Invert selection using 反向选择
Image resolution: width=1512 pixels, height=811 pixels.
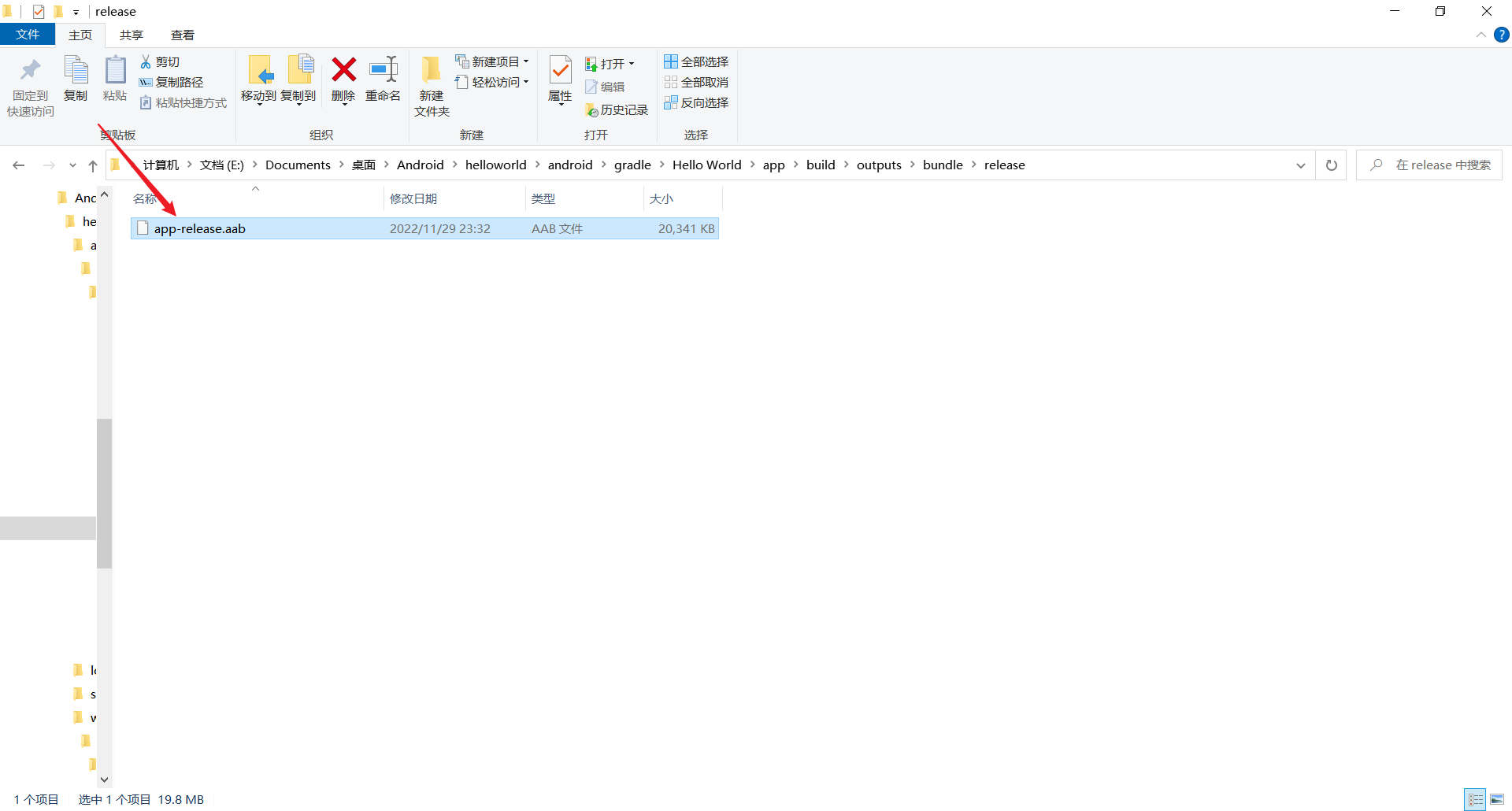(x=696, y=102)
